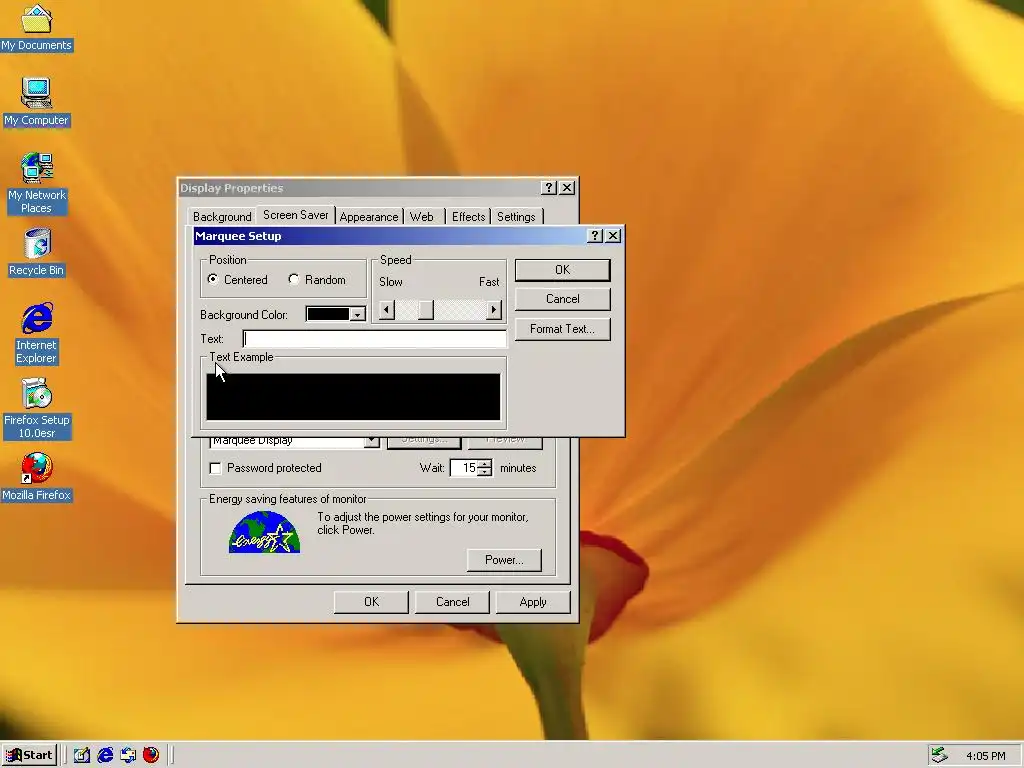Select the Internet Explorer desktop icon

pos(37,332)
